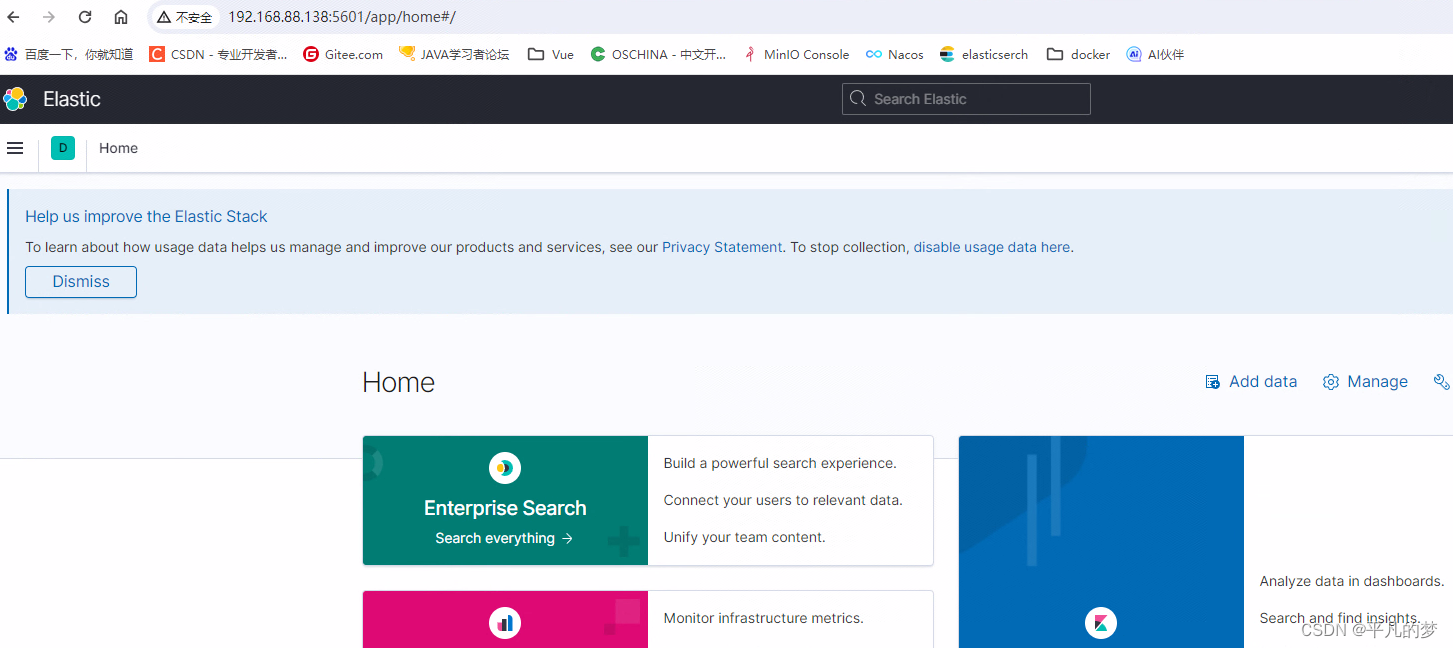This screenshot has width=1453, height=648.
Task: Click 'Search everything' on Enterprise Search card
Action: (504, 537)
